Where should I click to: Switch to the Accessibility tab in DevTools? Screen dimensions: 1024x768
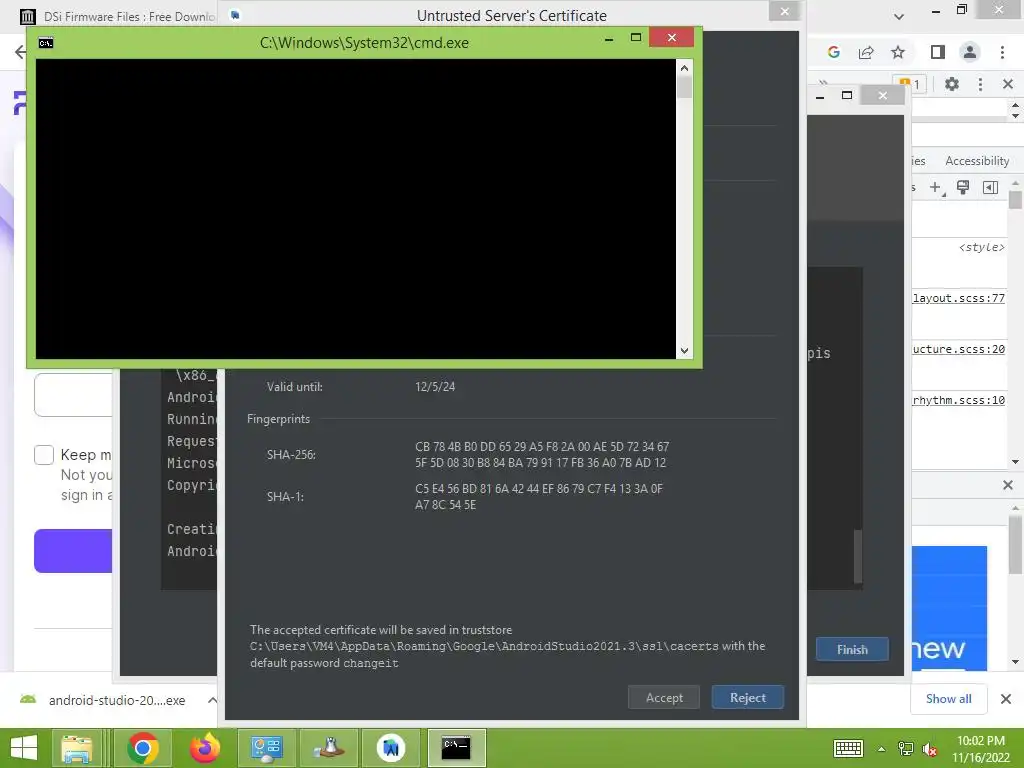click(977, 161)
